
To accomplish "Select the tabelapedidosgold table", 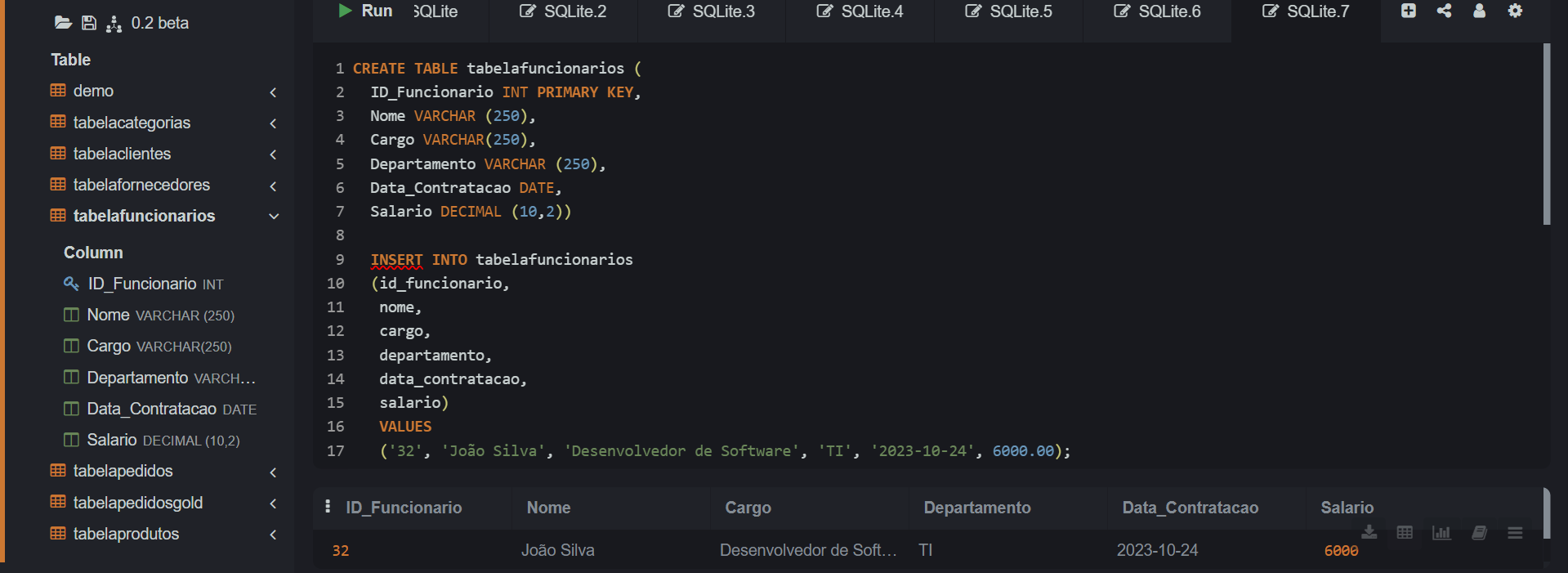I will tap(137, 503).
